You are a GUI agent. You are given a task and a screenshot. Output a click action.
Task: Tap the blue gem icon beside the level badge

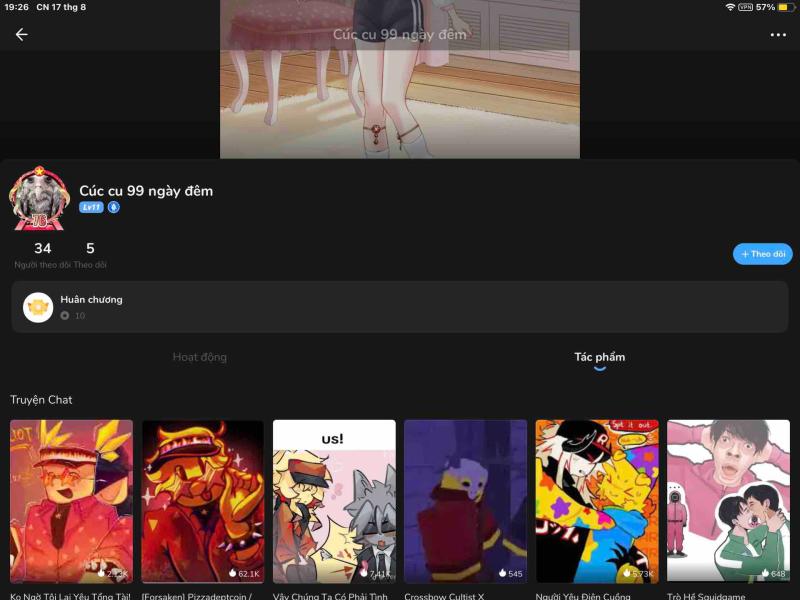[112, 208]
